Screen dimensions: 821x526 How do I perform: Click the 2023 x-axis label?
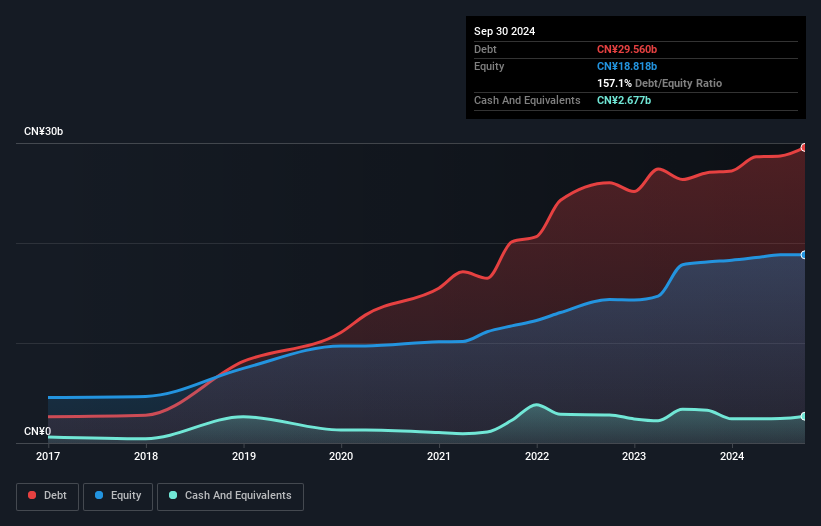(634, 456)
